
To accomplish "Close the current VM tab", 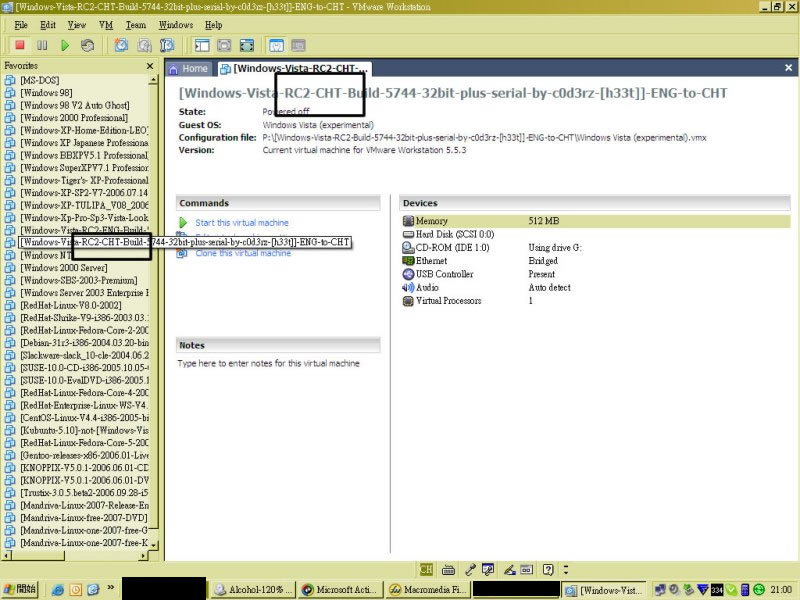I will (788, 67).
